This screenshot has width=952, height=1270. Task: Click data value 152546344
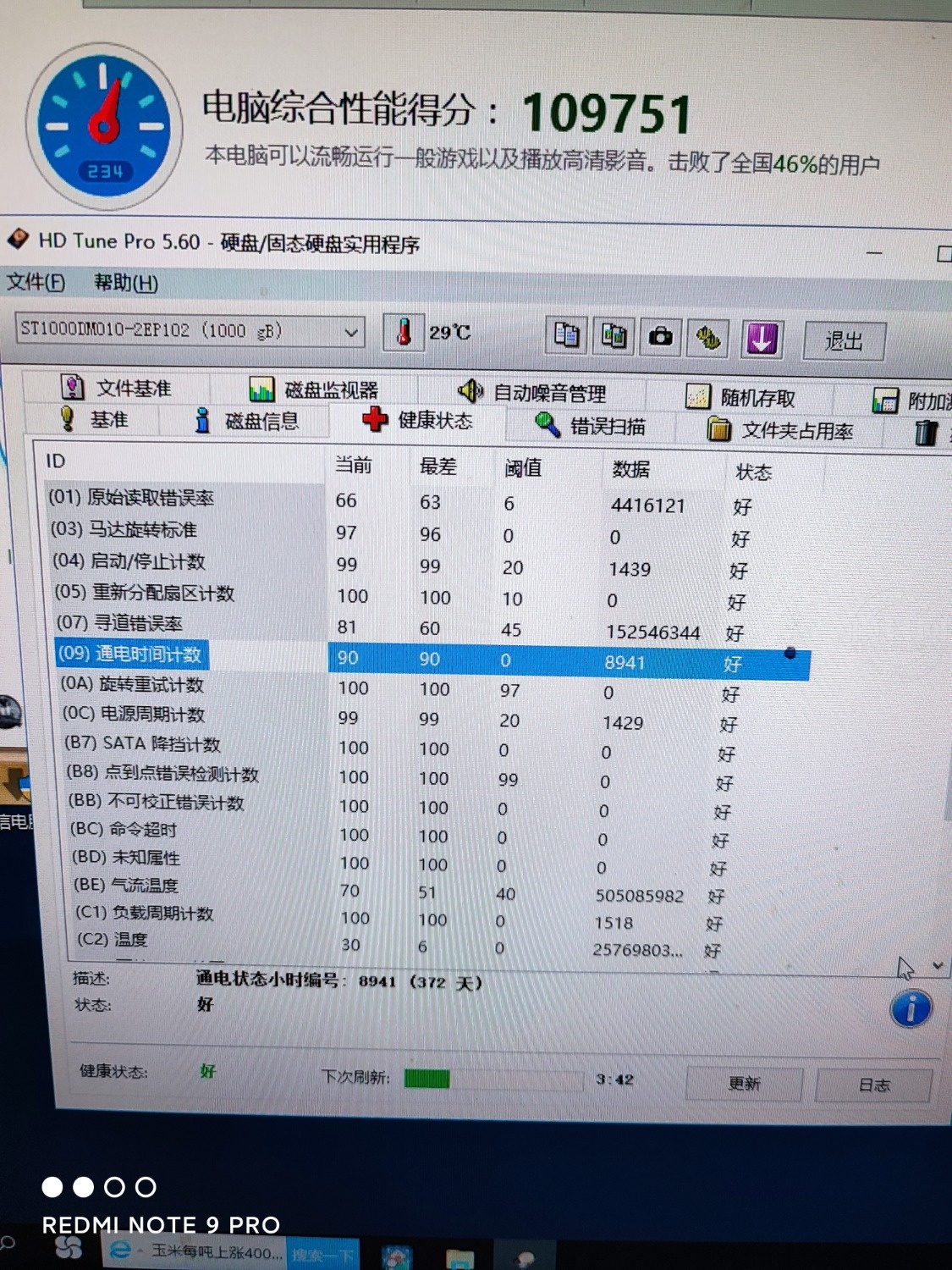click(x=652, y=632)
